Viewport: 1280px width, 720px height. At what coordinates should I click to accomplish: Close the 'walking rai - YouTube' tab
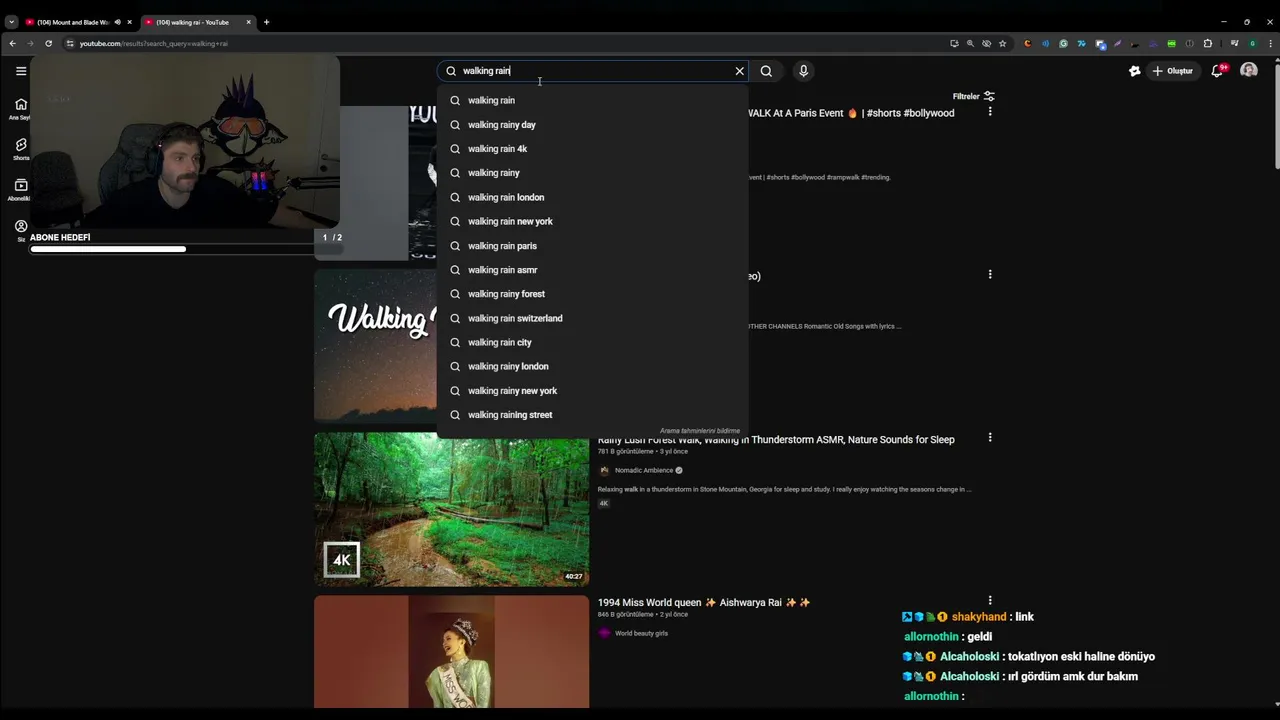[x=248, y=22]
